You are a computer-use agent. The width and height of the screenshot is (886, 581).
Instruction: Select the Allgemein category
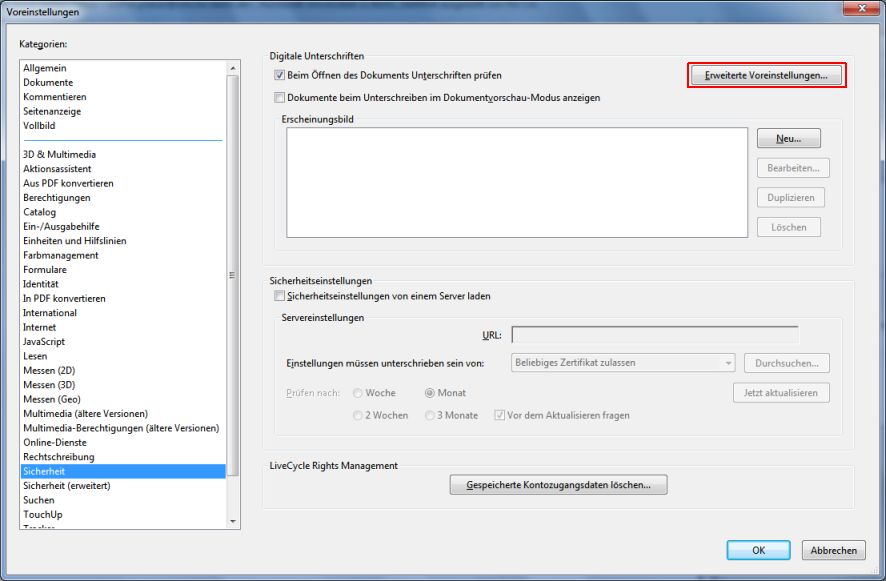(x=45, y=68)
